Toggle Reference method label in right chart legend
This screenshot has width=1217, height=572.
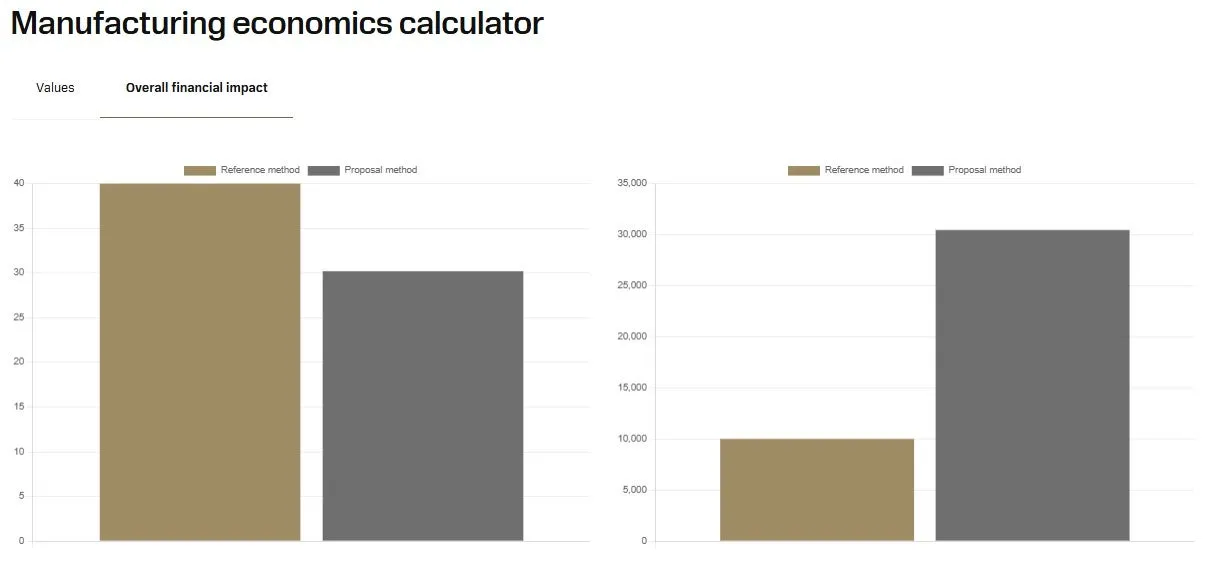point(863,170)
